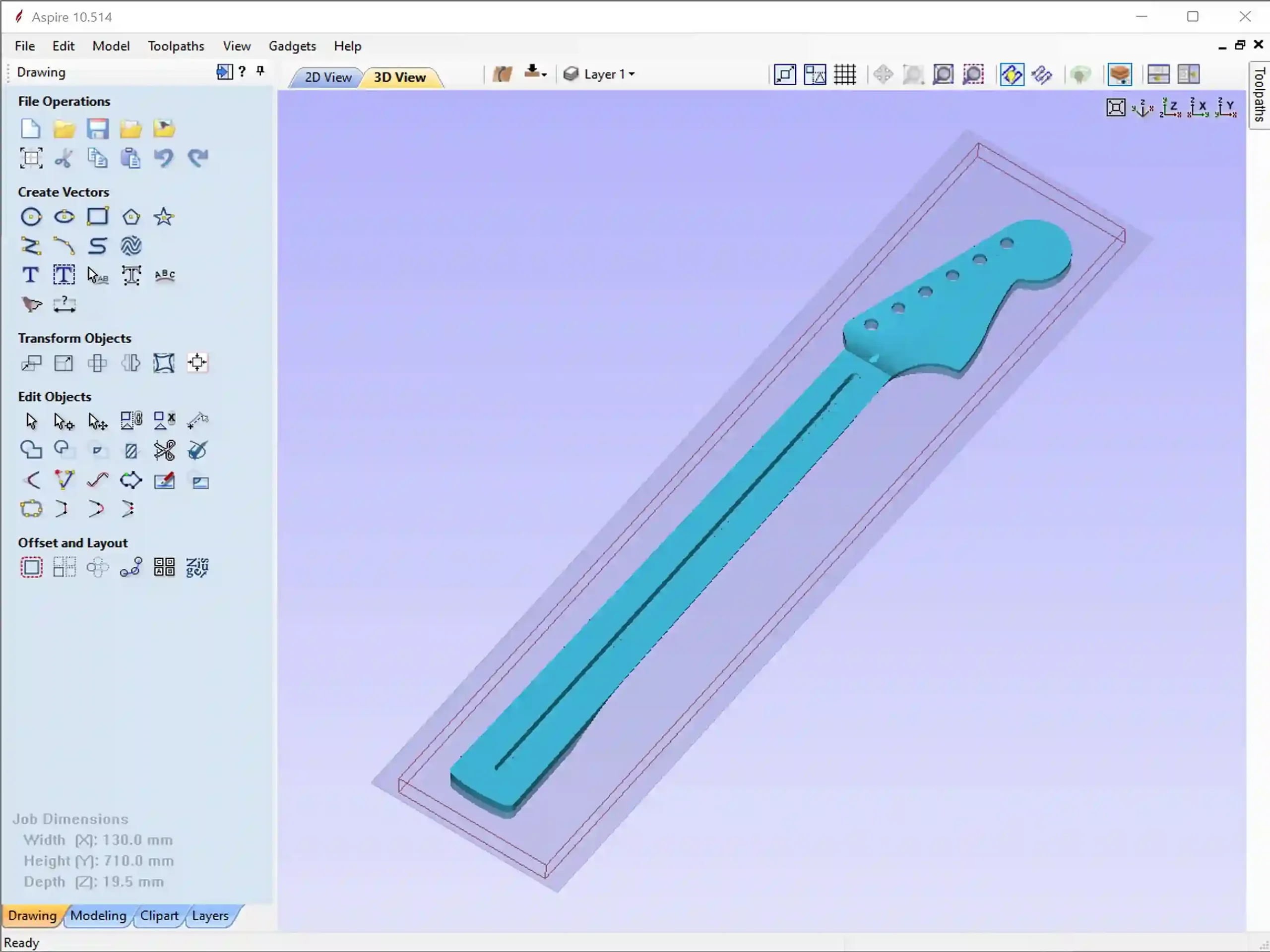
Task: Open an existing file folder icon
Action: point(63,128)
